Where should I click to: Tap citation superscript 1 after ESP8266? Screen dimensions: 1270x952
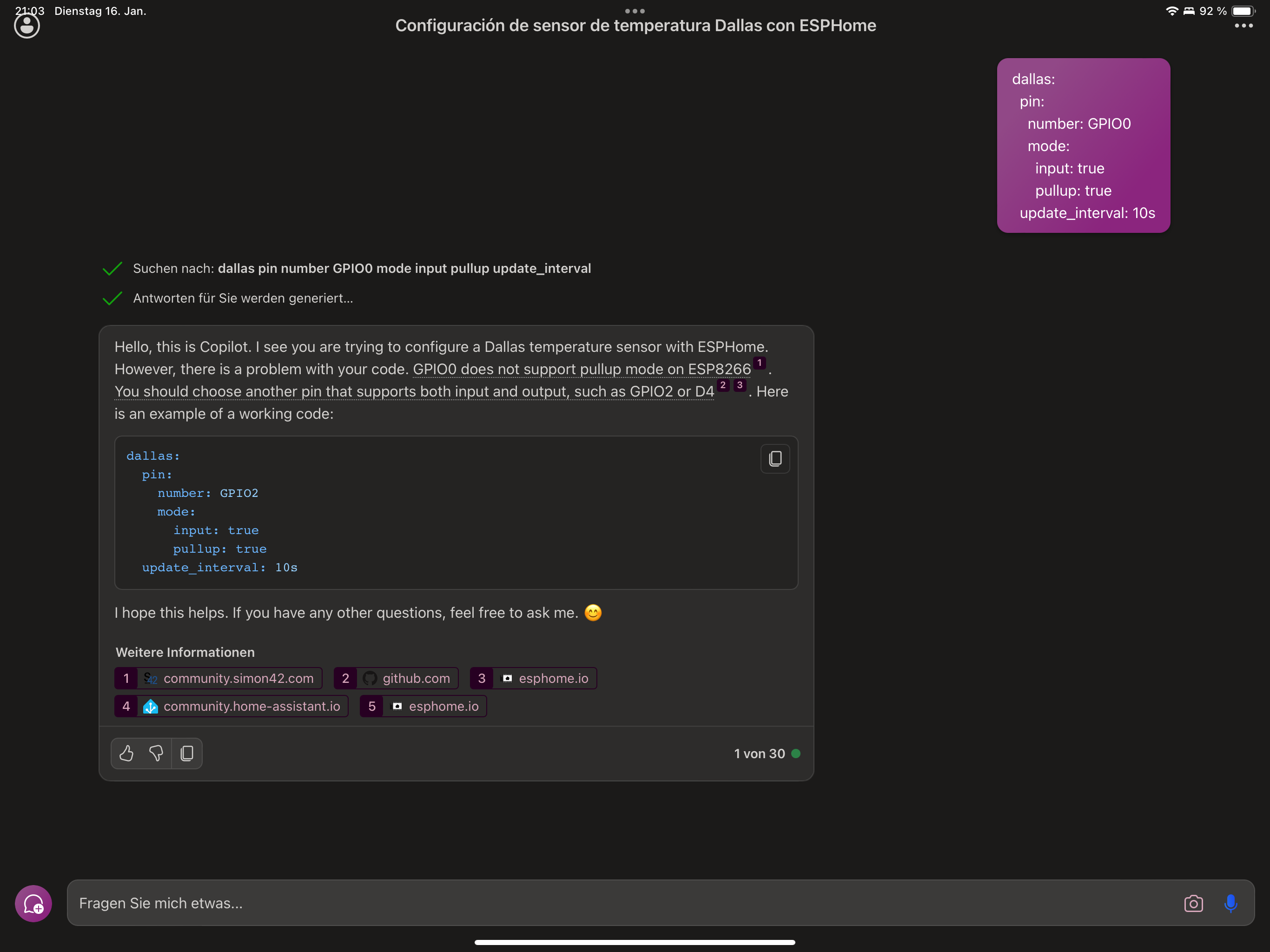coord(759,363)
